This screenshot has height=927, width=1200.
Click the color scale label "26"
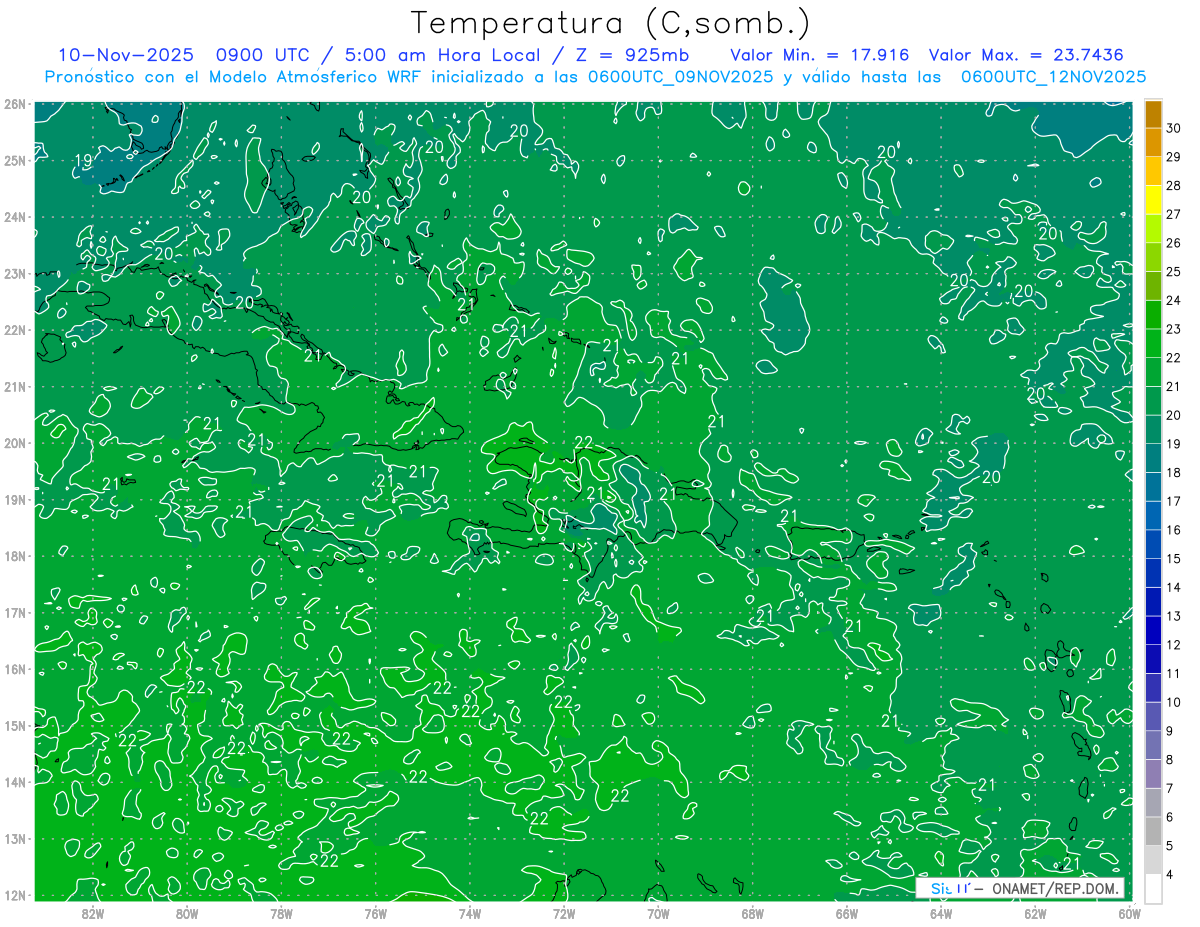[x=1173, y=243]
